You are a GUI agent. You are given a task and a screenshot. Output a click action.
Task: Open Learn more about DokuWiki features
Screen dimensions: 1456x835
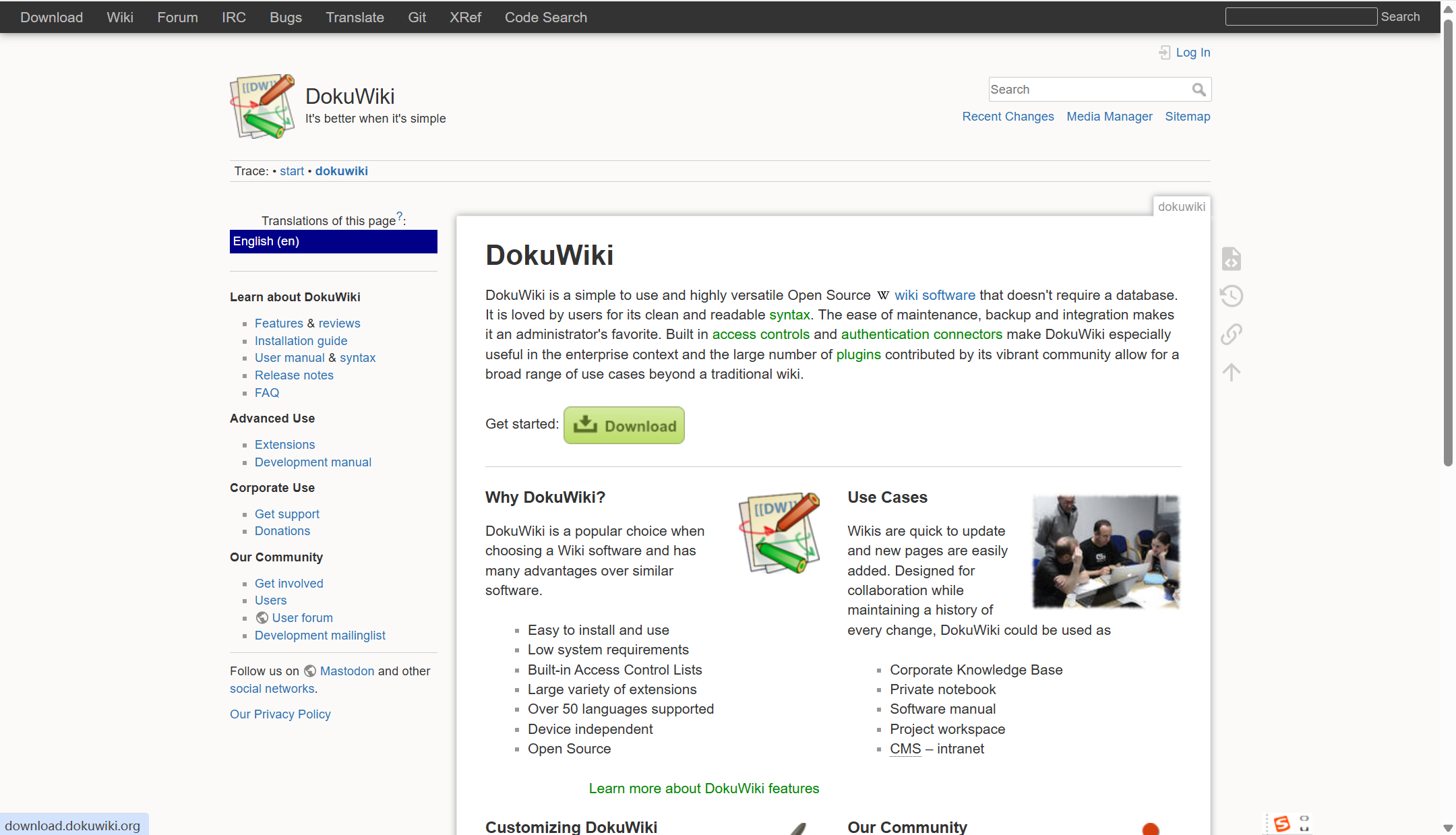click(704, 788)
